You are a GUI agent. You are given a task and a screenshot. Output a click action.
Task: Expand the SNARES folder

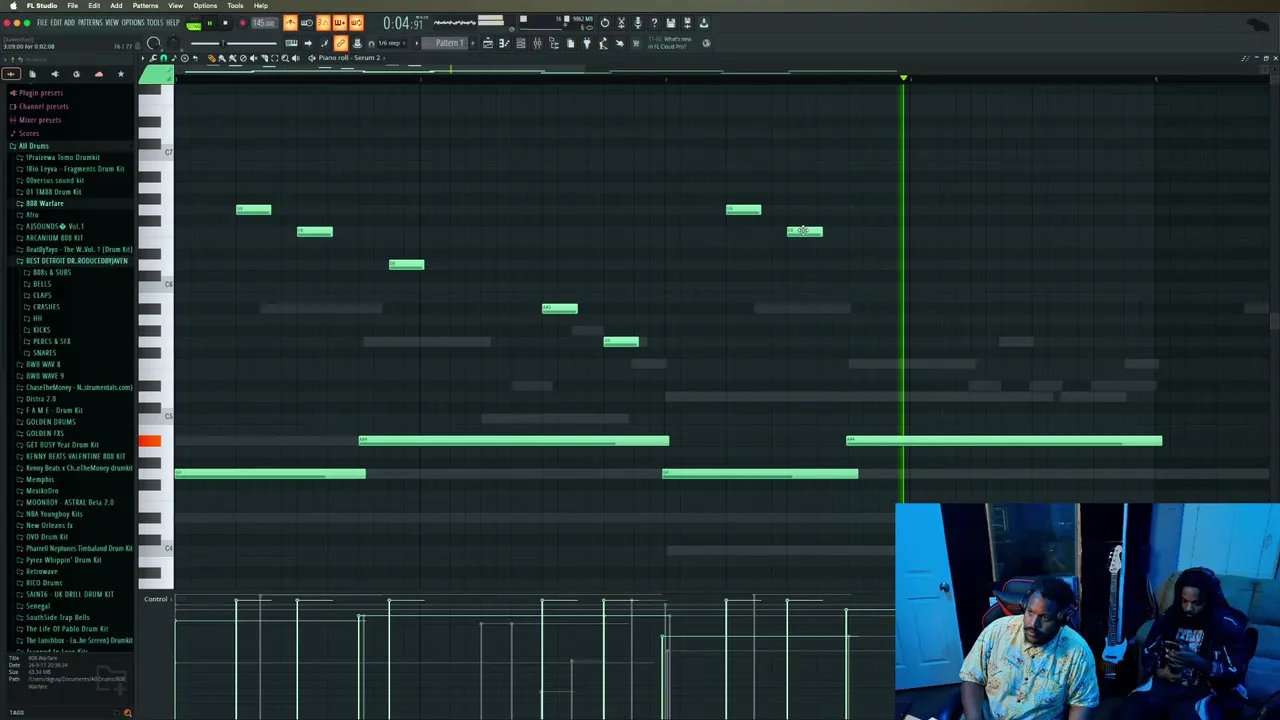click(44, 353)
